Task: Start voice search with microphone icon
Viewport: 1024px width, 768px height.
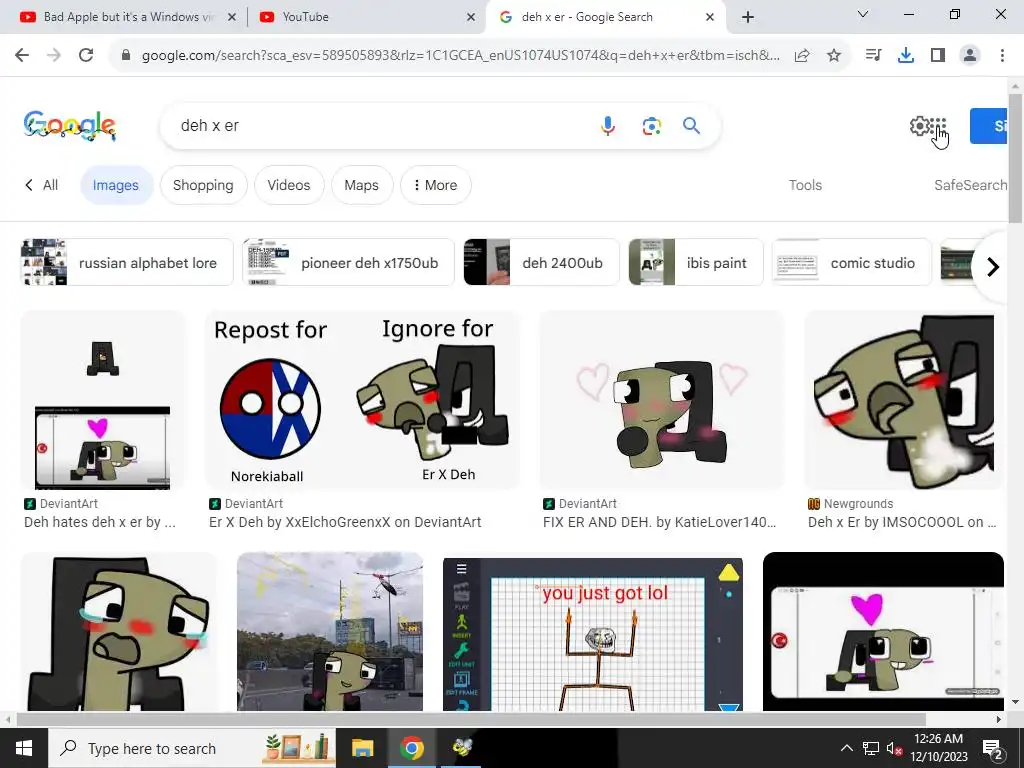Action: [607, 125]
